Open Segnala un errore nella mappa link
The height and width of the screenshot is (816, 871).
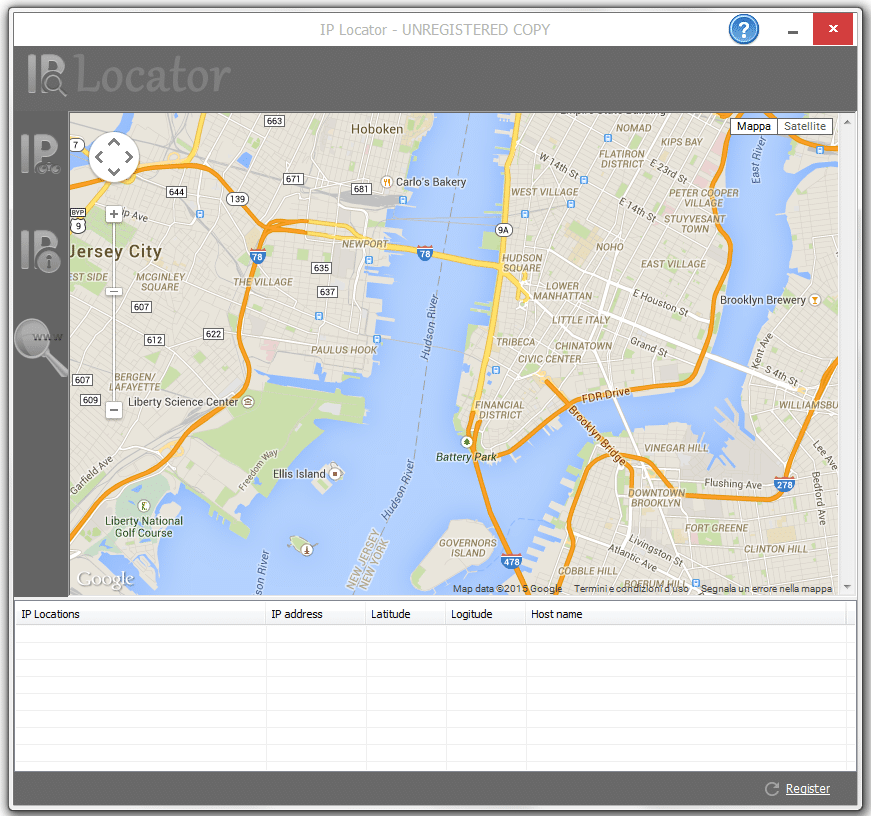(x=766, y=588)
